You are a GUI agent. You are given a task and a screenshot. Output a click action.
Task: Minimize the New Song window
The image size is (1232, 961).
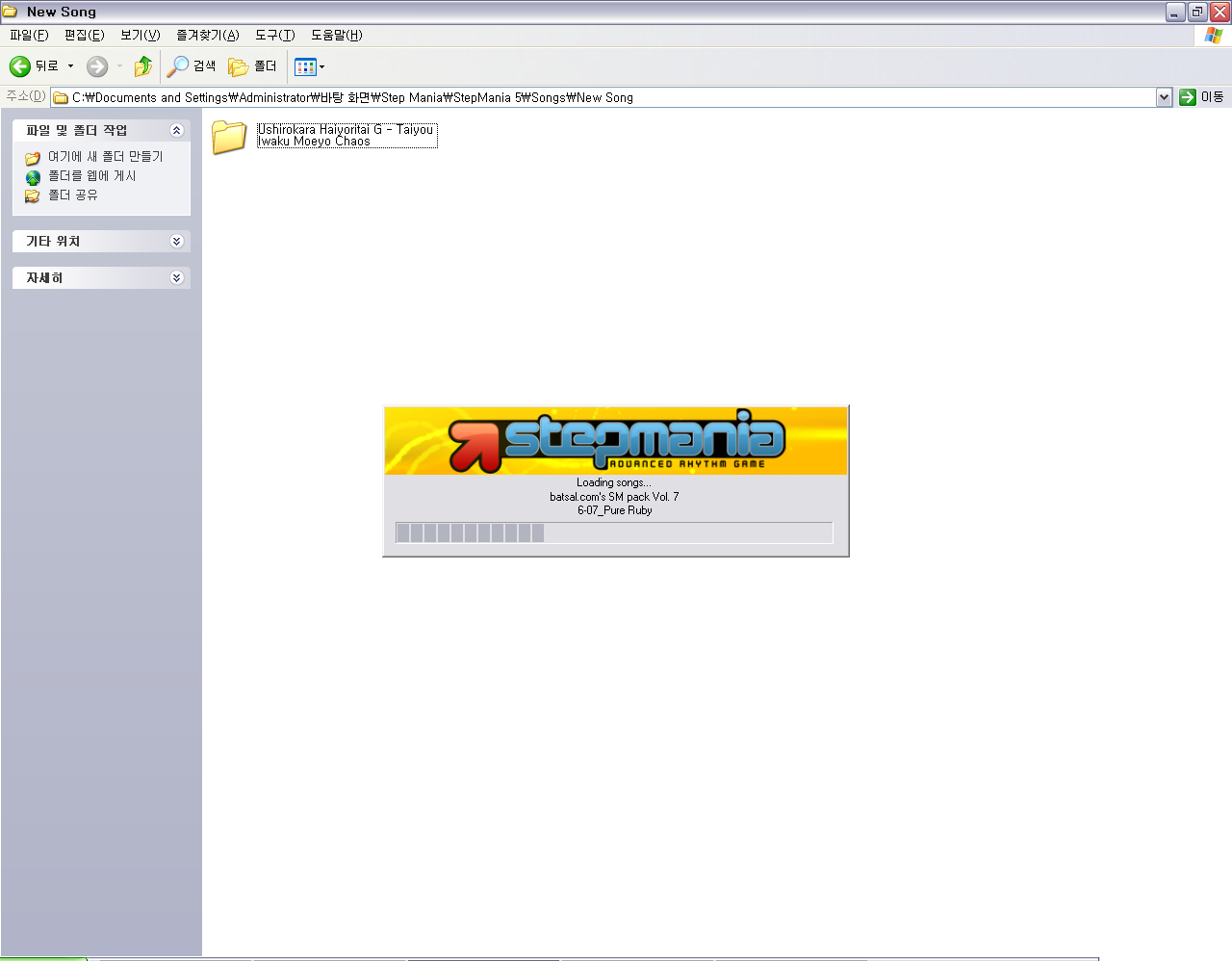1175,12
